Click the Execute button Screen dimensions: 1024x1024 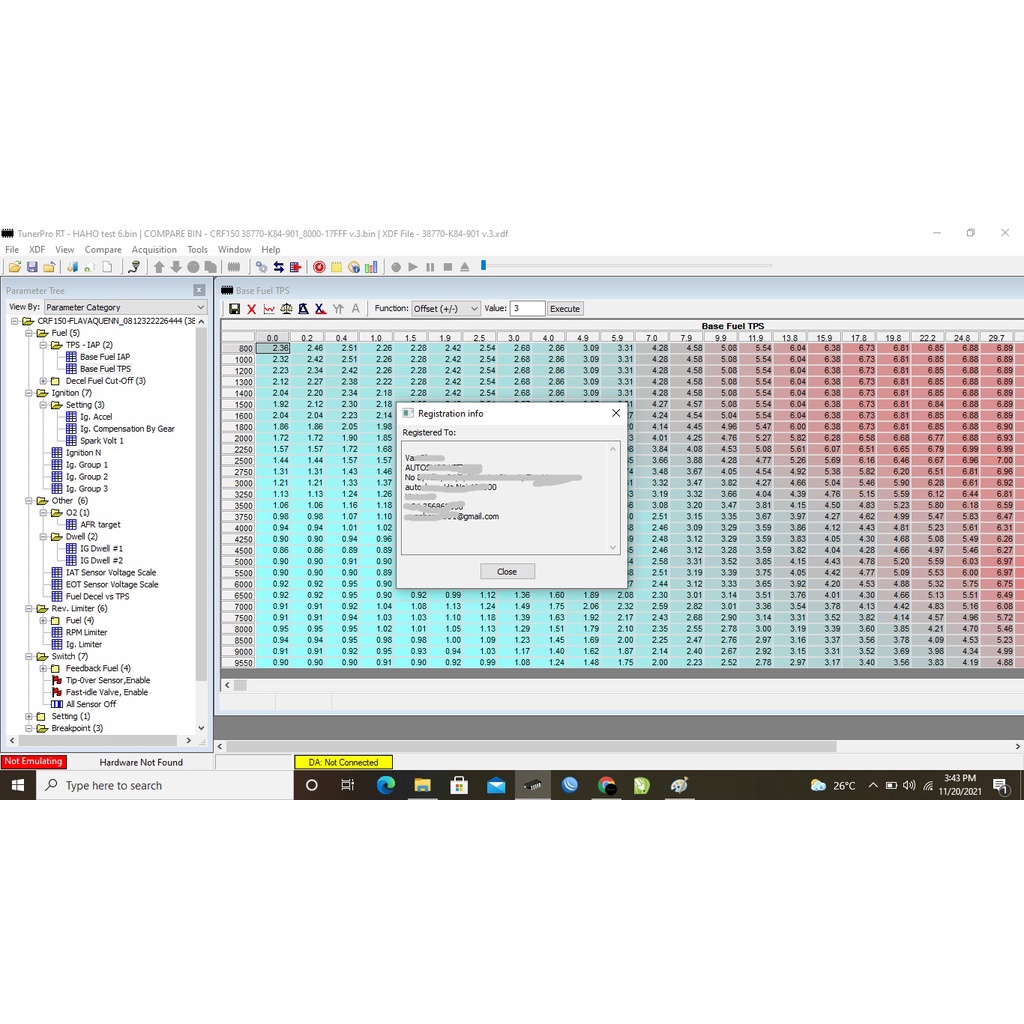(565, 309)
